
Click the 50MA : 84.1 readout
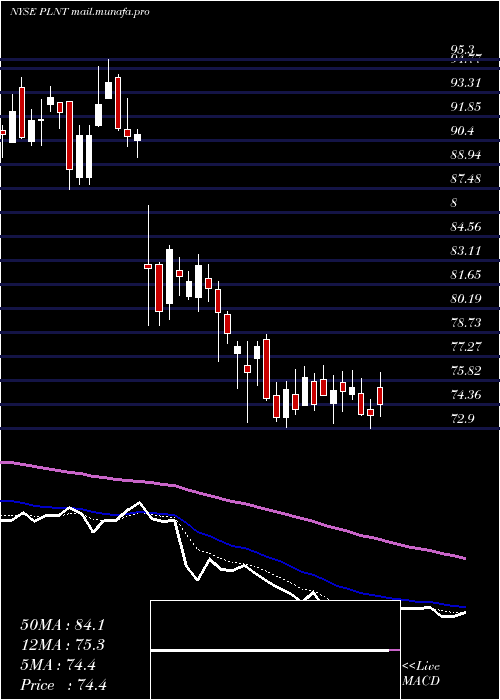(x=62, y=625)
